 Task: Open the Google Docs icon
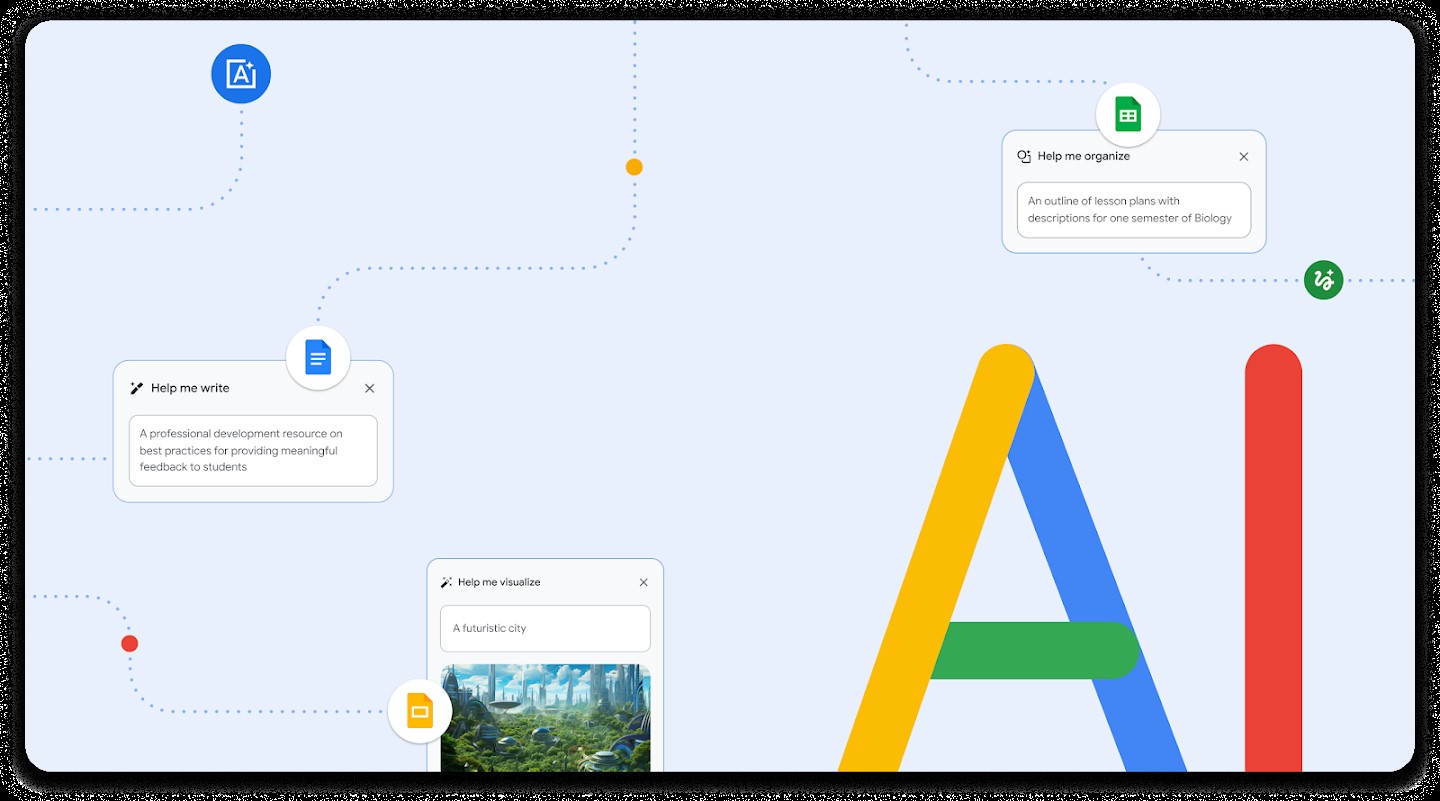click(x=318, y=357)
